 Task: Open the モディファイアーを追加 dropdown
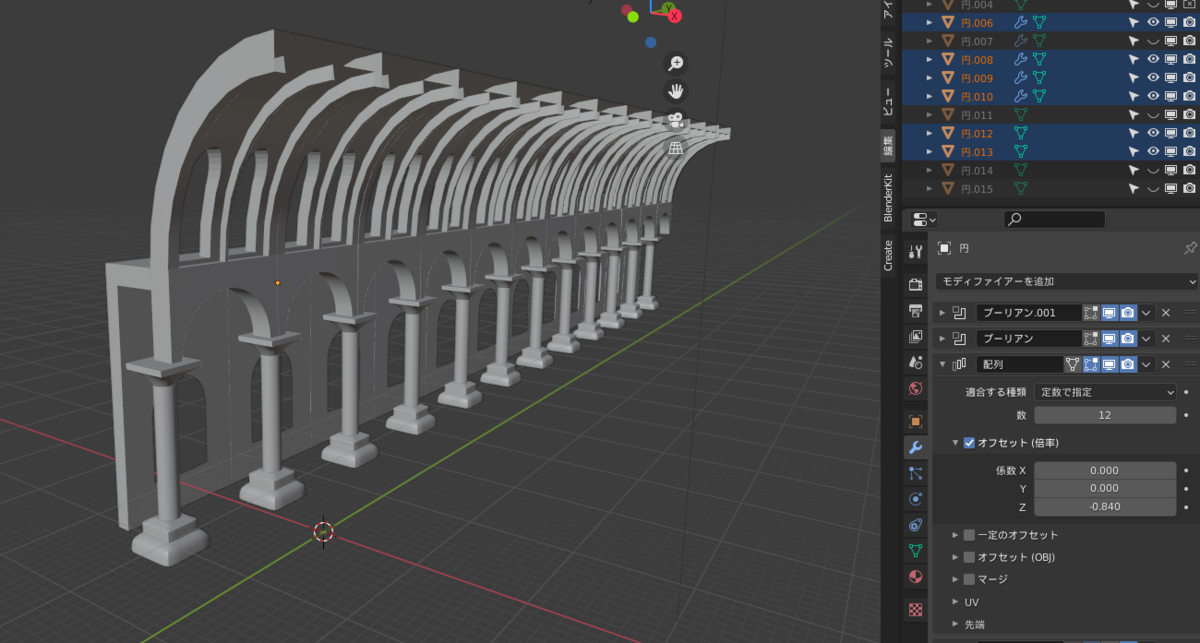pyautogui.click(x=1066, y=282)
